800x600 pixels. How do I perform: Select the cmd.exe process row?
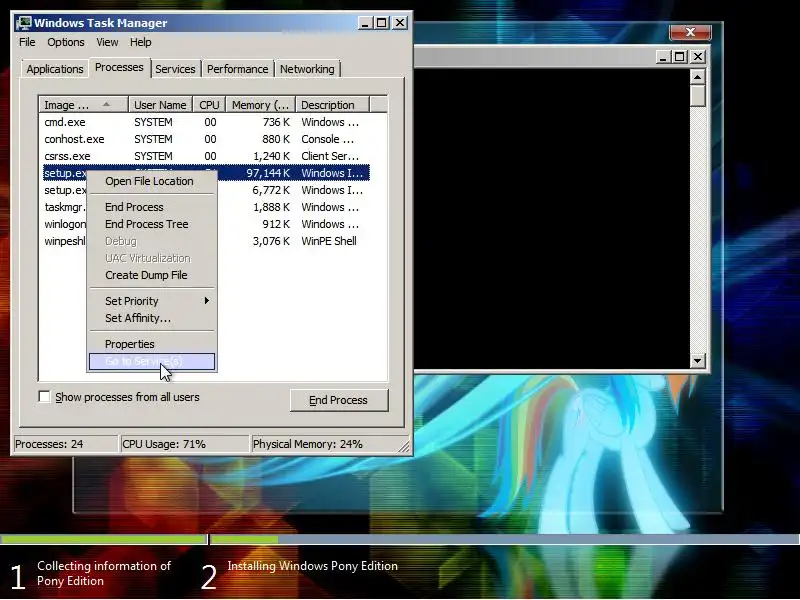[206, 122]
